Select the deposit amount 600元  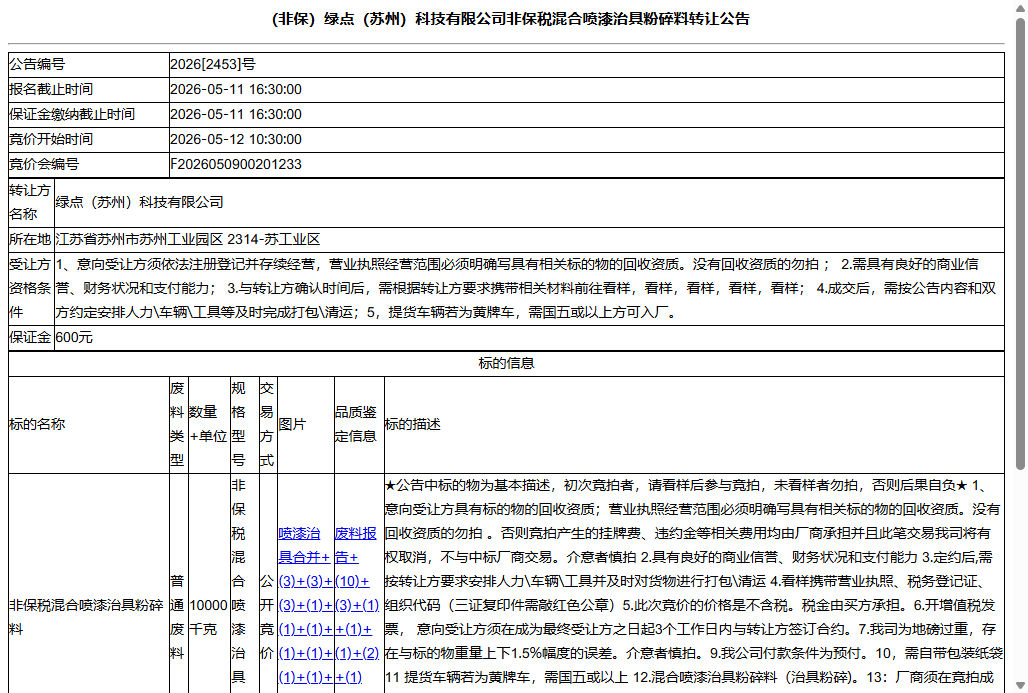click(x=74, y=338)
